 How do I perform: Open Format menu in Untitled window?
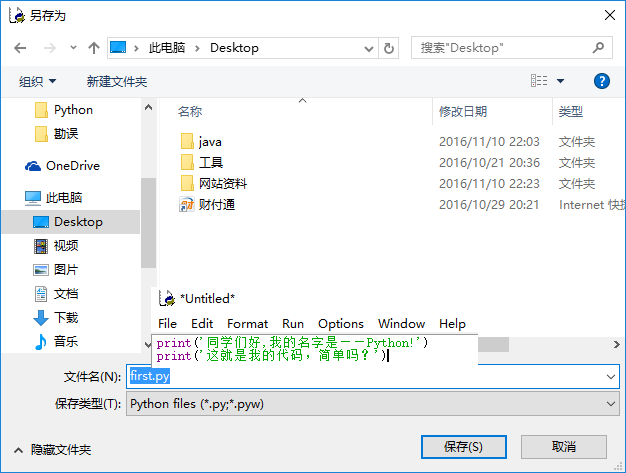tap(248, 324)
